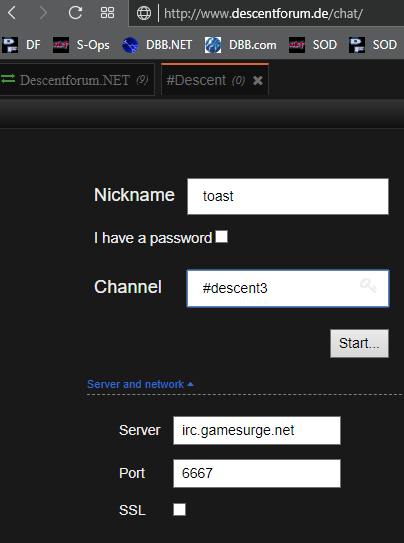The image size is (404, 543).
Task: Toggle the SSL checkbox
Action: pyautogui.click(x=179, y=509)
